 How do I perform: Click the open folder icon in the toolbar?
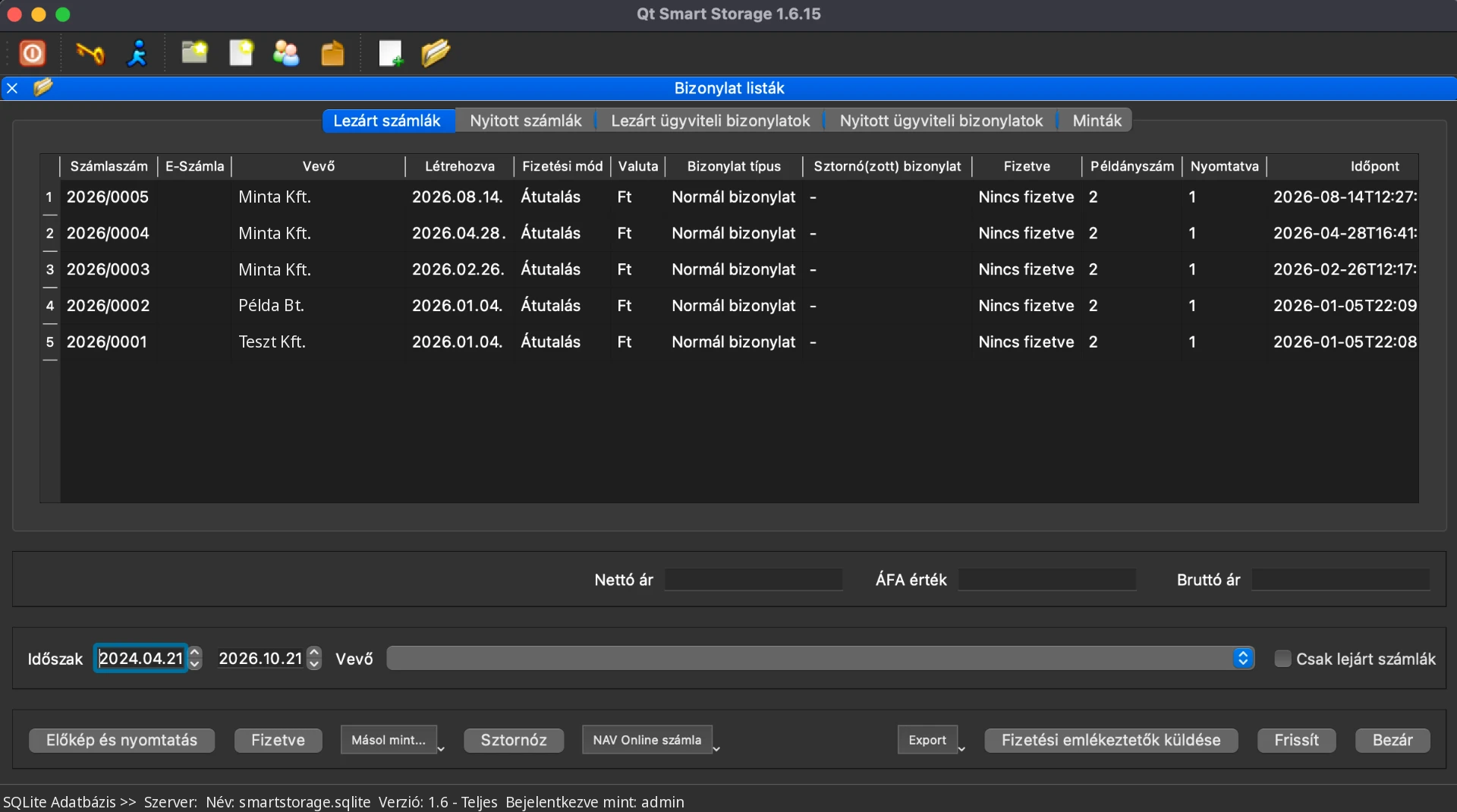coord(436,53)
